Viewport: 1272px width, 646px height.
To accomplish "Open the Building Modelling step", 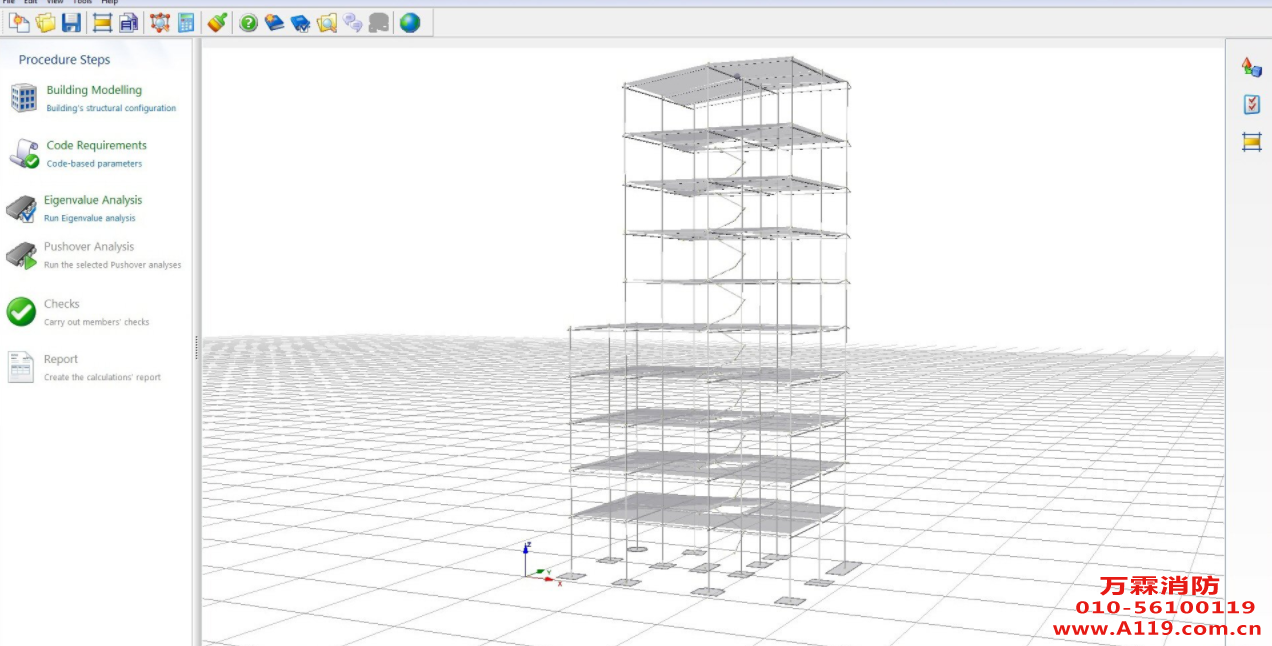I will pyautogui.click(x=94, y=90).
